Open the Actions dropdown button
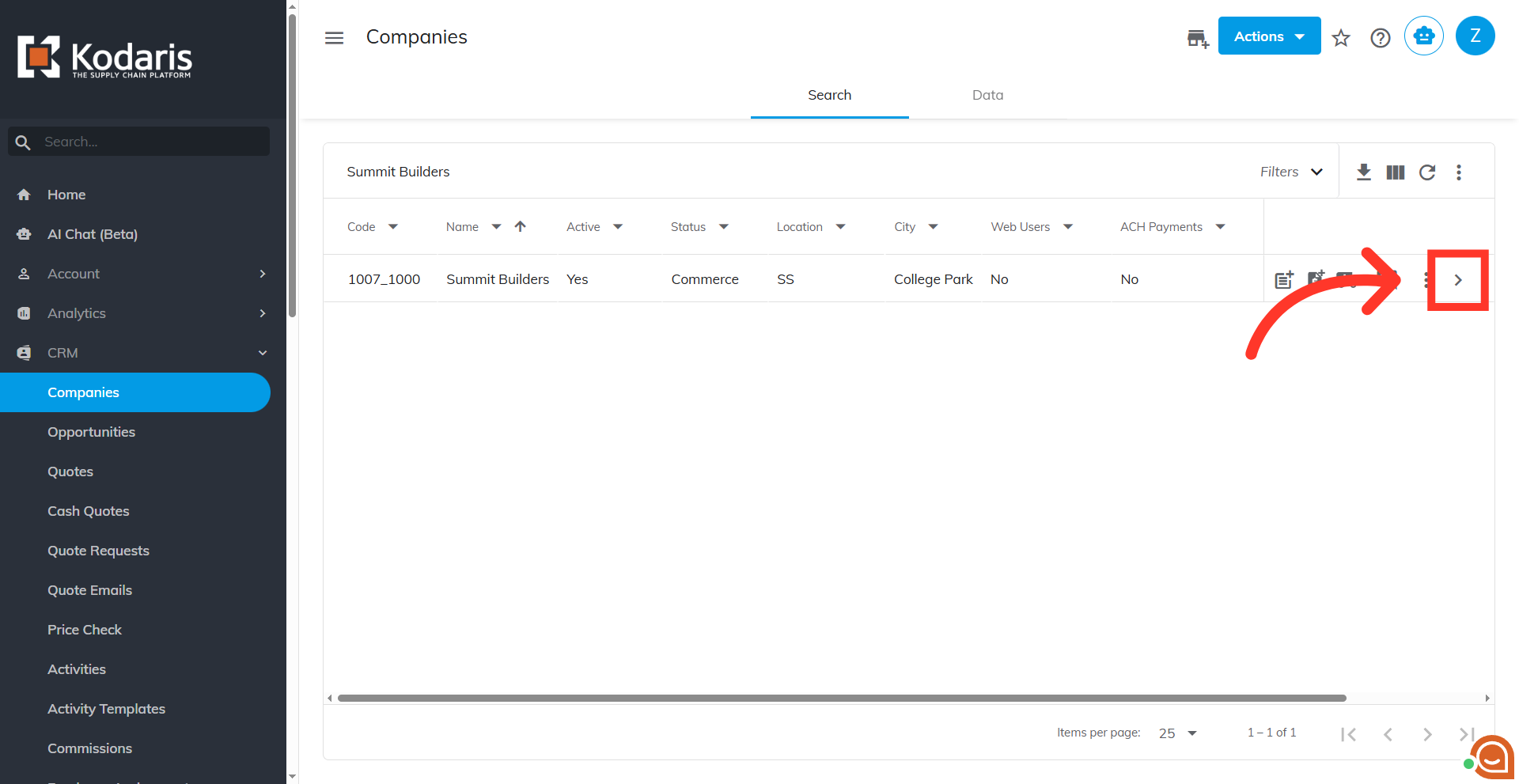Image resolution: width=1519 pixels, height=784 pixels. click(x=1269, y=36)
